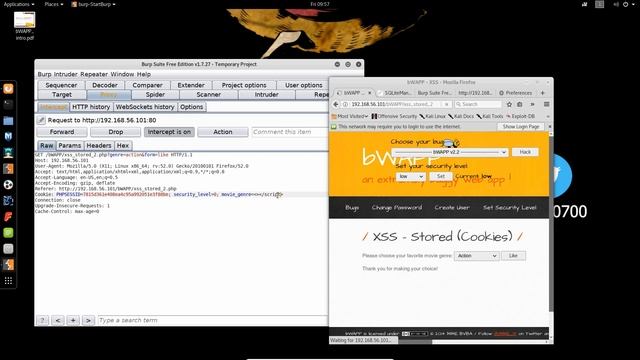Open the Burp menu
Viewport: 640px width, 360px height.
[44, 74]
